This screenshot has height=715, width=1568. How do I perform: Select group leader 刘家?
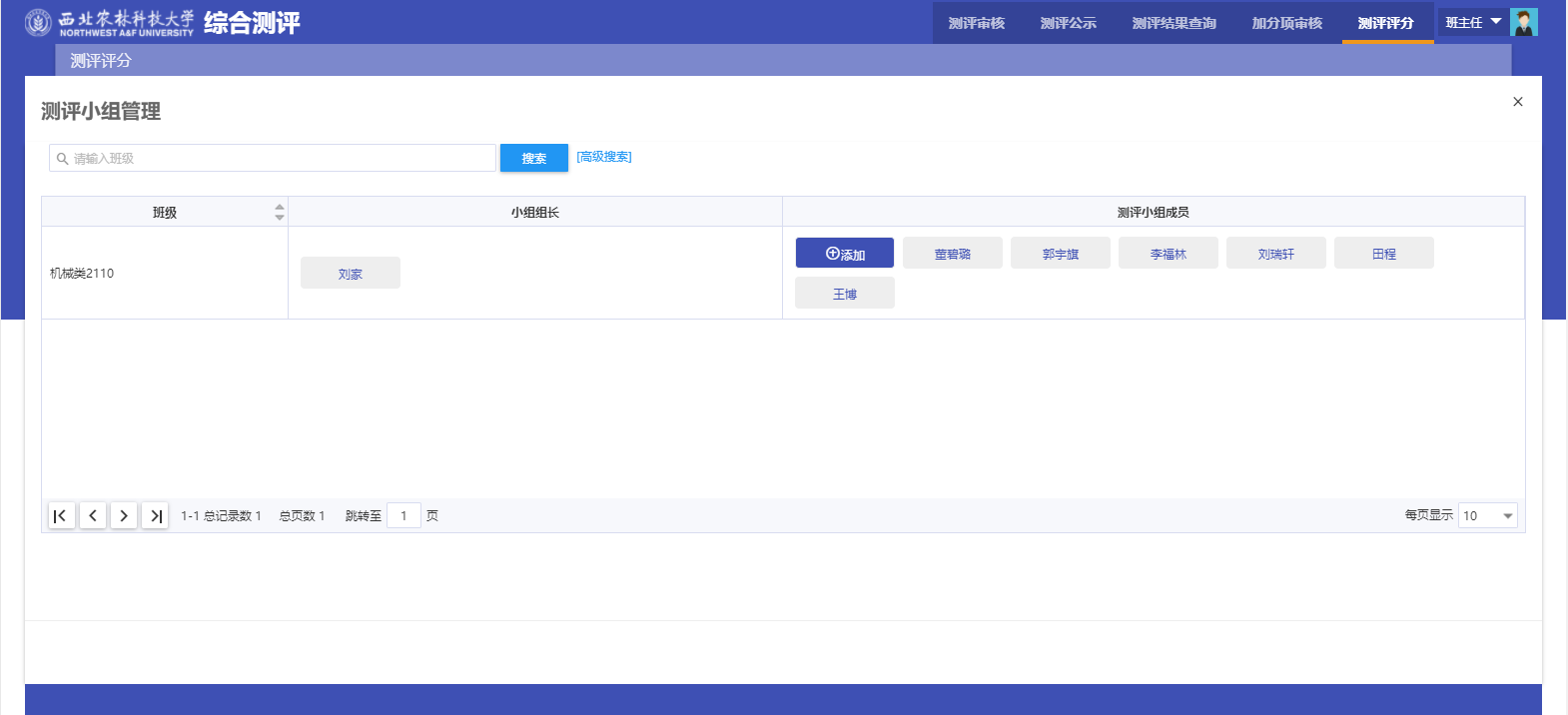point(350,274)
